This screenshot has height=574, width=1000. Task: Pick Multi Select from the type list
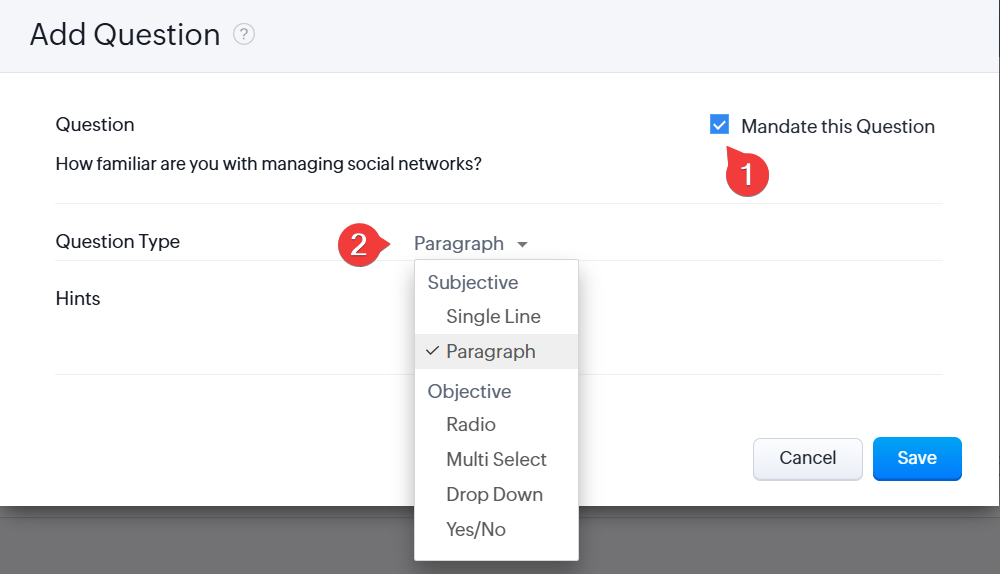click(x=496, y=459)
